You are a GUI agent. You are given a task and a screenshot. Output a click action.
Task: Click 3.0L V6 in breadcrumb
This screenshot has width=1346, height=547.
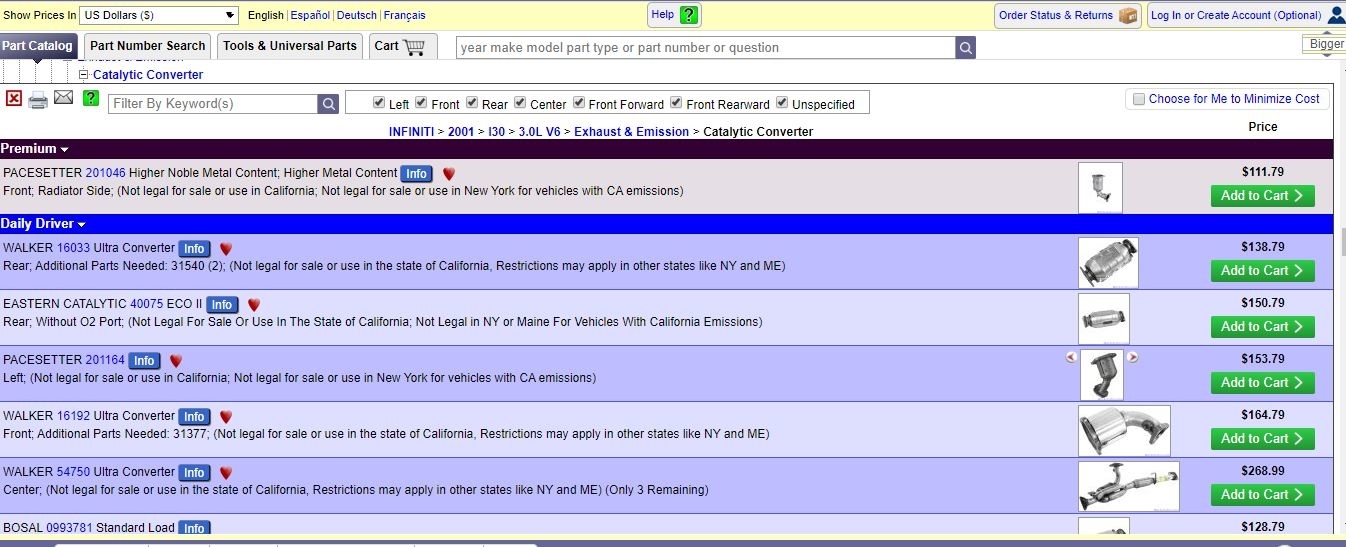(539, 132)
